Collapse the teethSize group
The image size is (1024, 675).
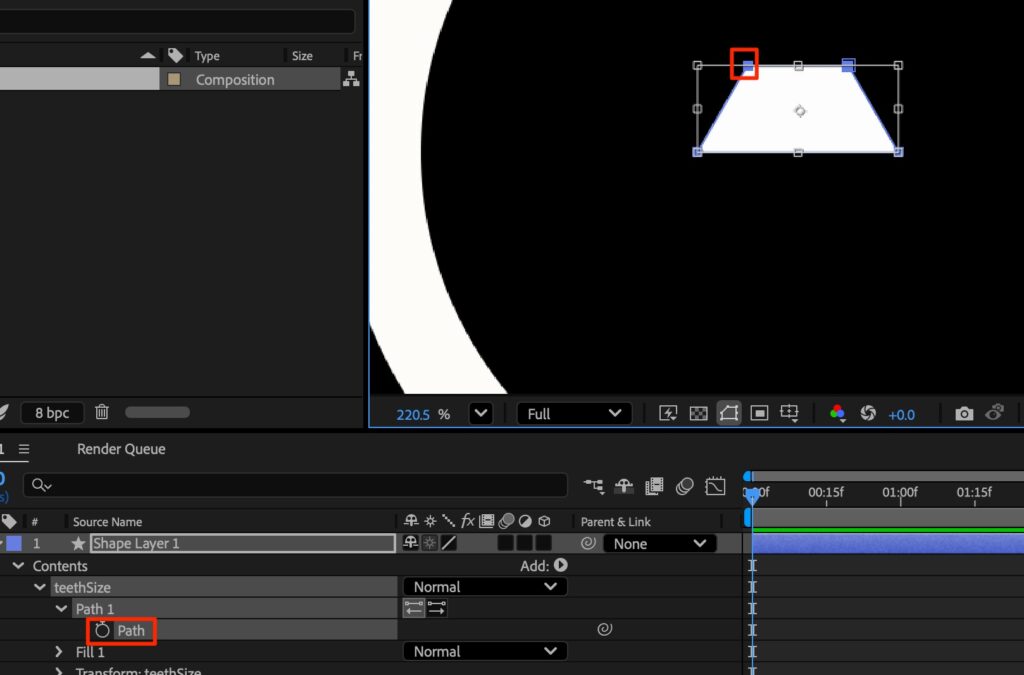point(40,588)
